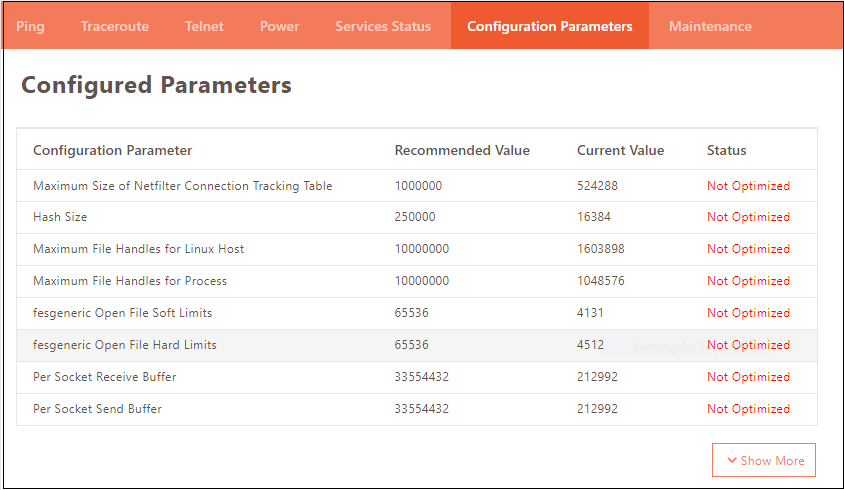
Task: Open the Maintenance tab
Action: point(710,26)
